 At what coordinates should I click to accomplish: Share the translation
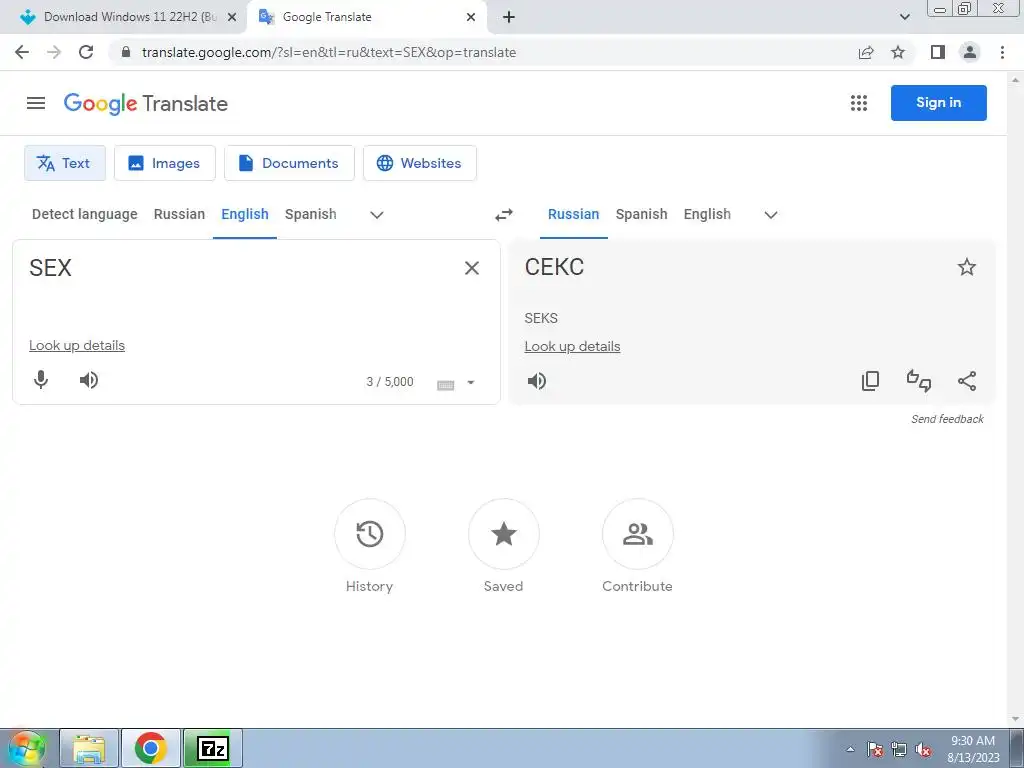click(967, 381)
